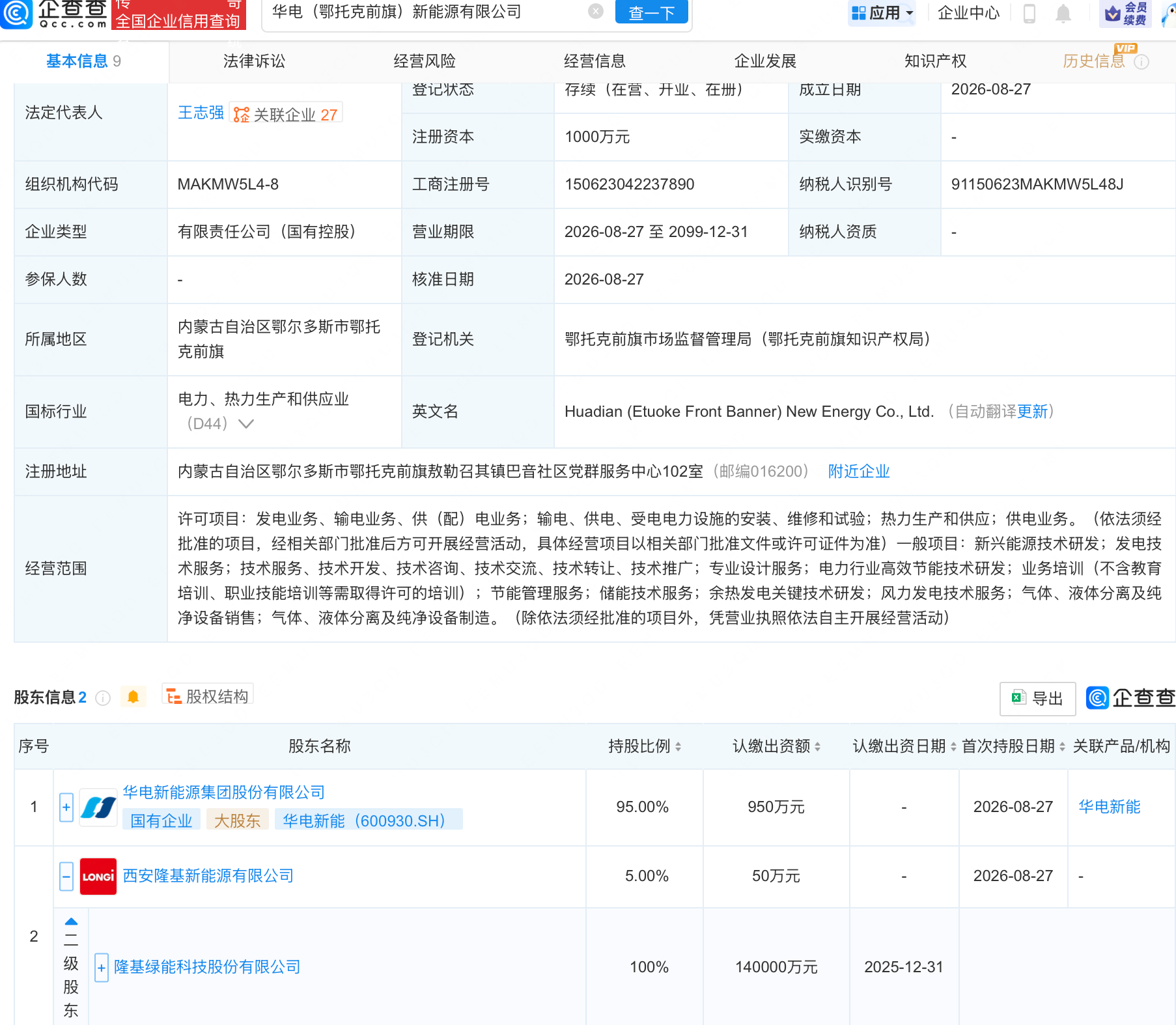Image resolution: width=1176 pixels, height=1025 pixels.
Task: Open 隆基绿能科技股份有限公司 link
Action: point(207,967)
